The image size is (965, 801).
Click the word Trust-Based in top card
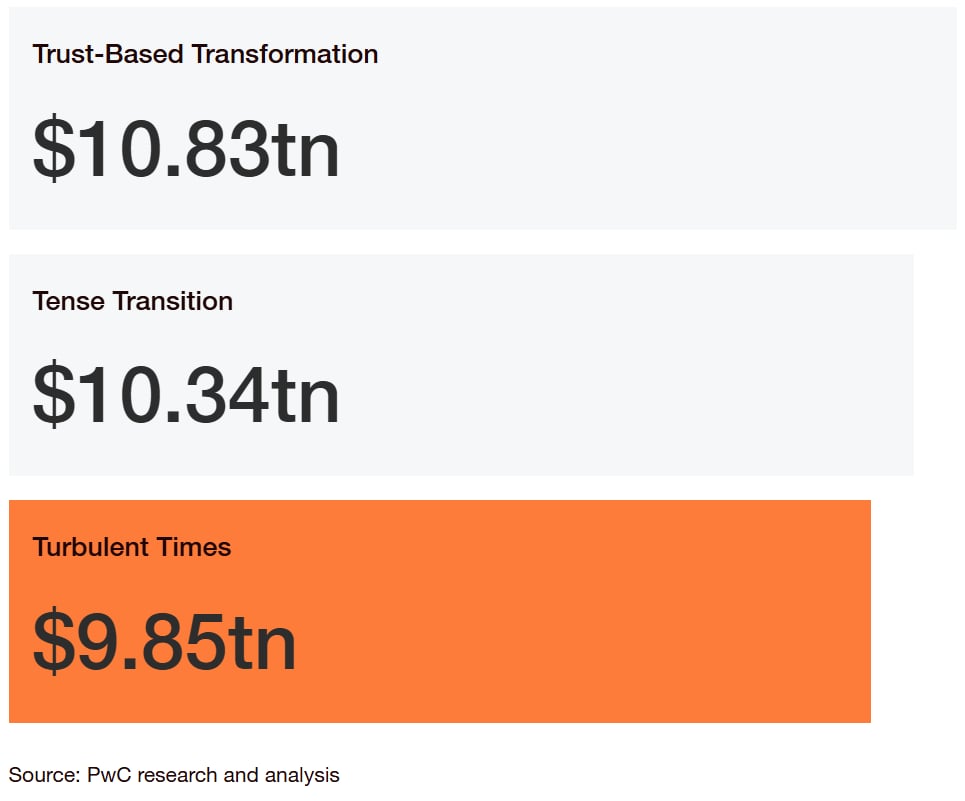click(108, 54)
